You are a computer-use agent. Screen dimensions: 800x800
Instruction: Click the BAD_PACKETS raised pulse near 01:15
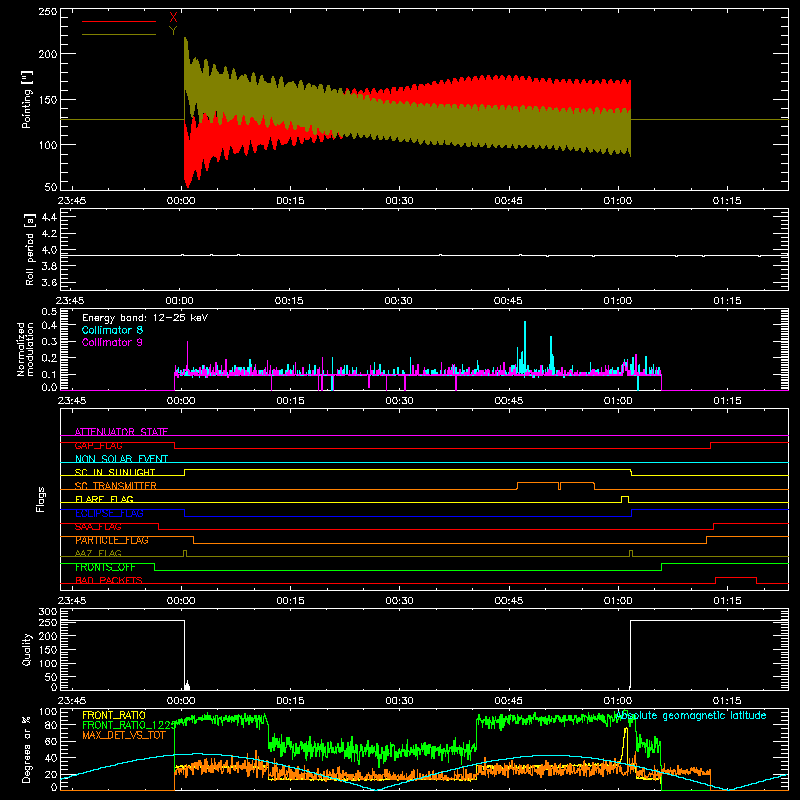pos(736,580)
